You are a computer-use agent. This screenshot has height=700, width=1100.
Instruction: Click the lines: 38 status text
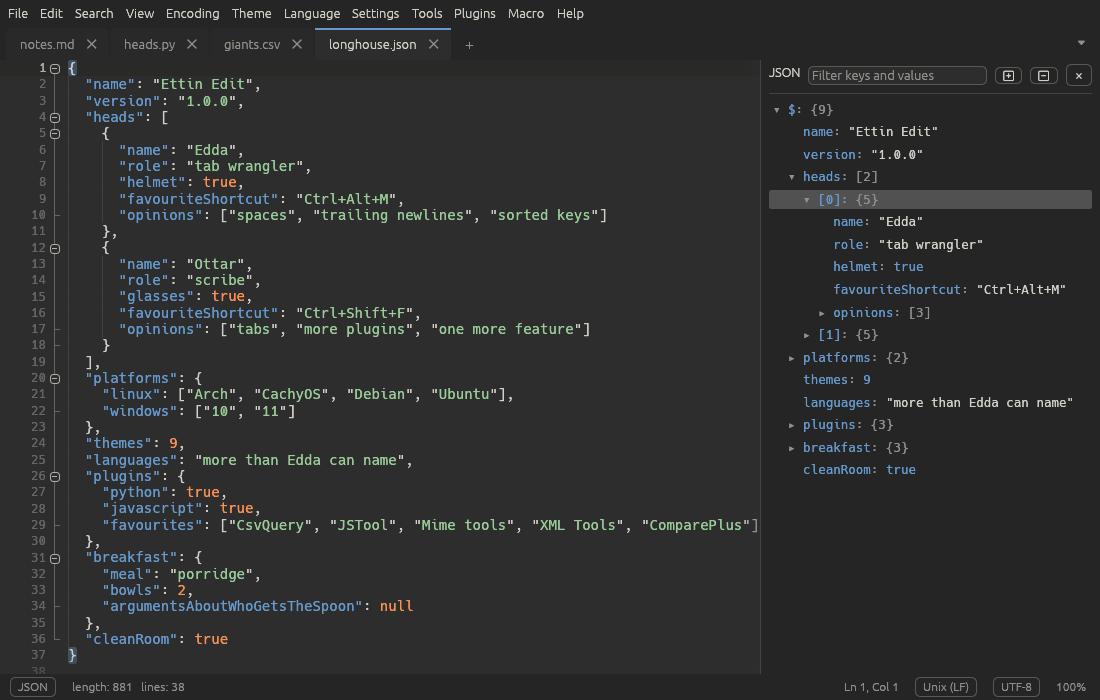[163, 687]
